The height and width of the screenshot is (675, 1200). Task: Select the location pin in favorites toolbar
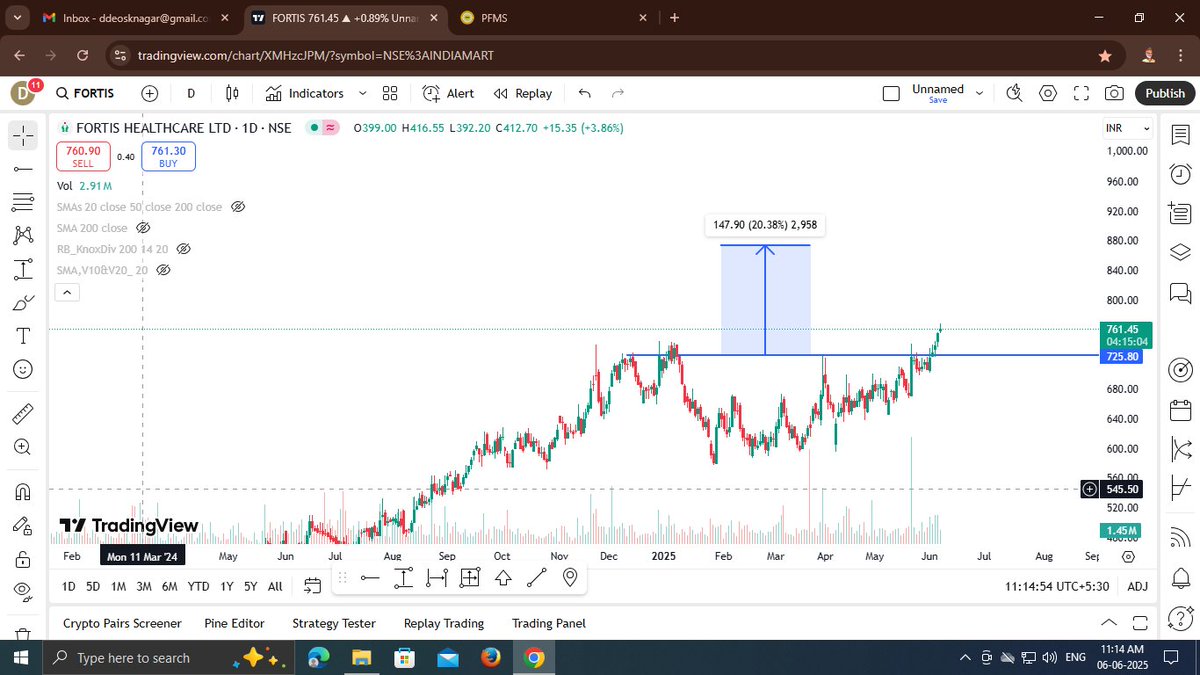tap(570, 577)
